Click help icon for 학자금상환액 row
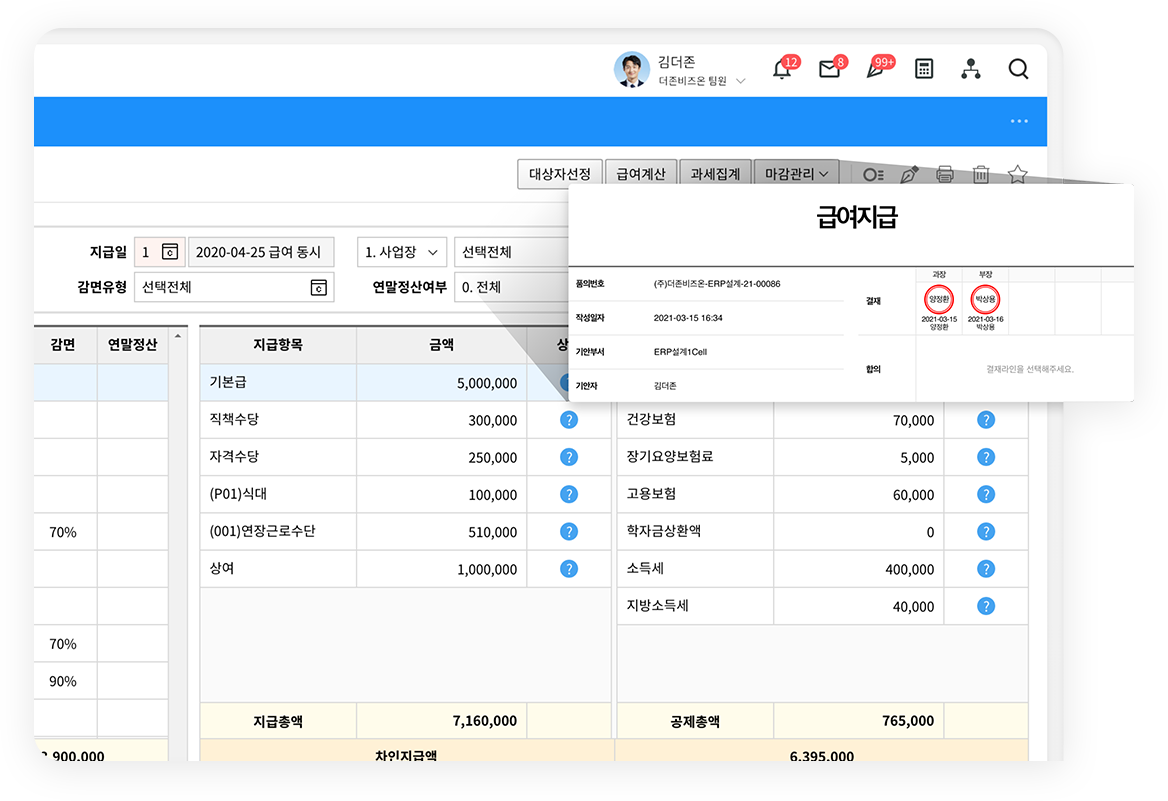This screenshot has height=801, width=1168. [x=986, y=532]
